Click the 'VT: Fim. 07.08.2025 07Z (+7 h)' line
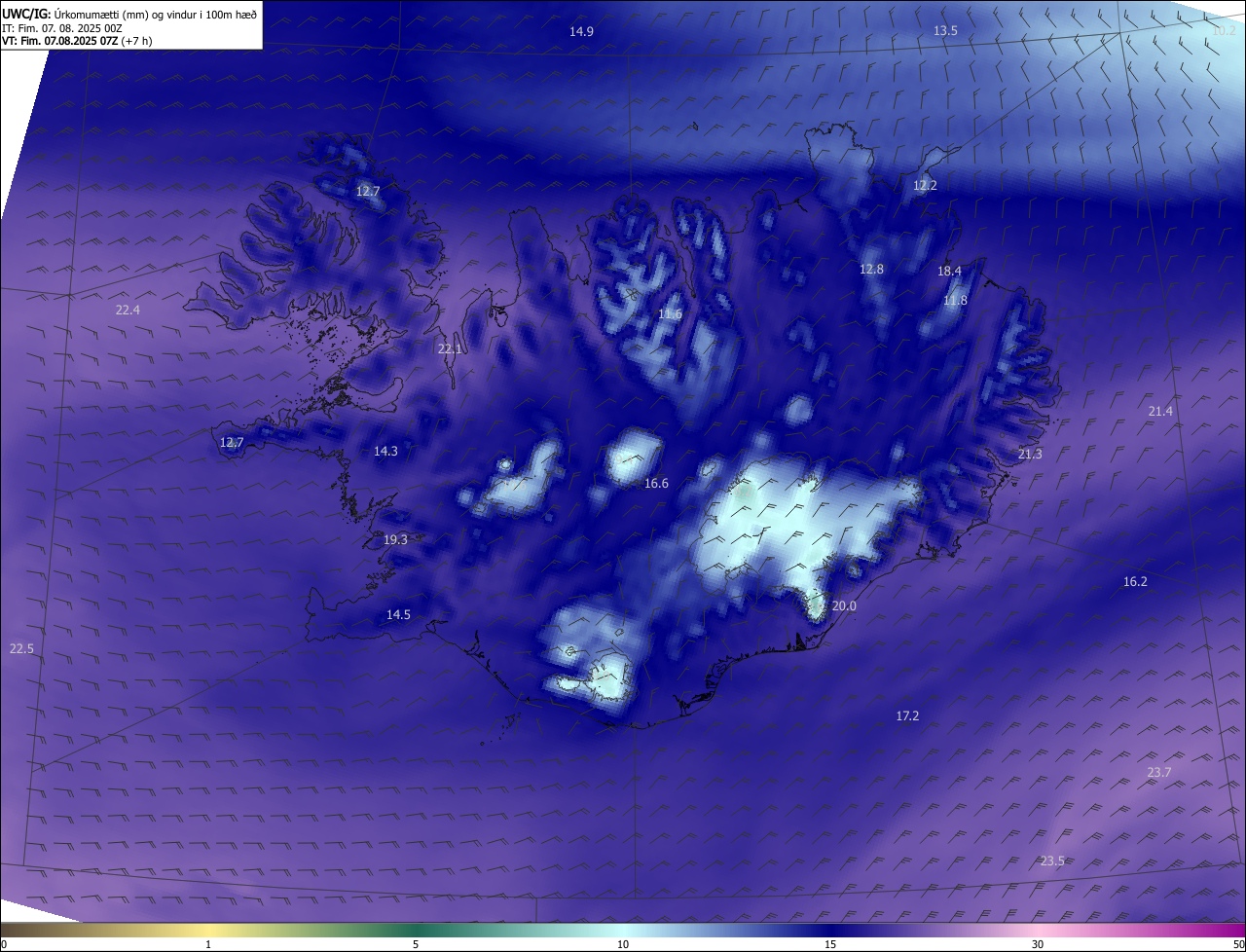 coord(77,41)
